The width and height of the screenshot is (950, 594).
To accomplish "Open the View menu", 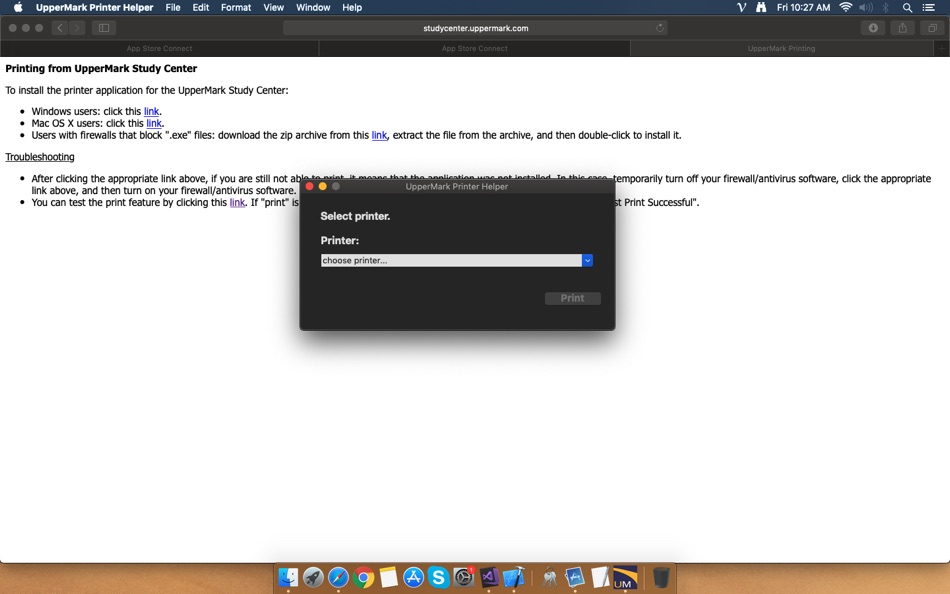I will pyautogui.click(x=273, y=7).
